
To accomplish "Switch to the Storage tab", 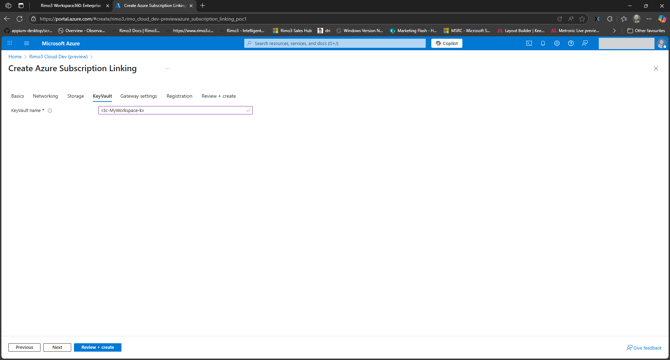I will 75,96.
